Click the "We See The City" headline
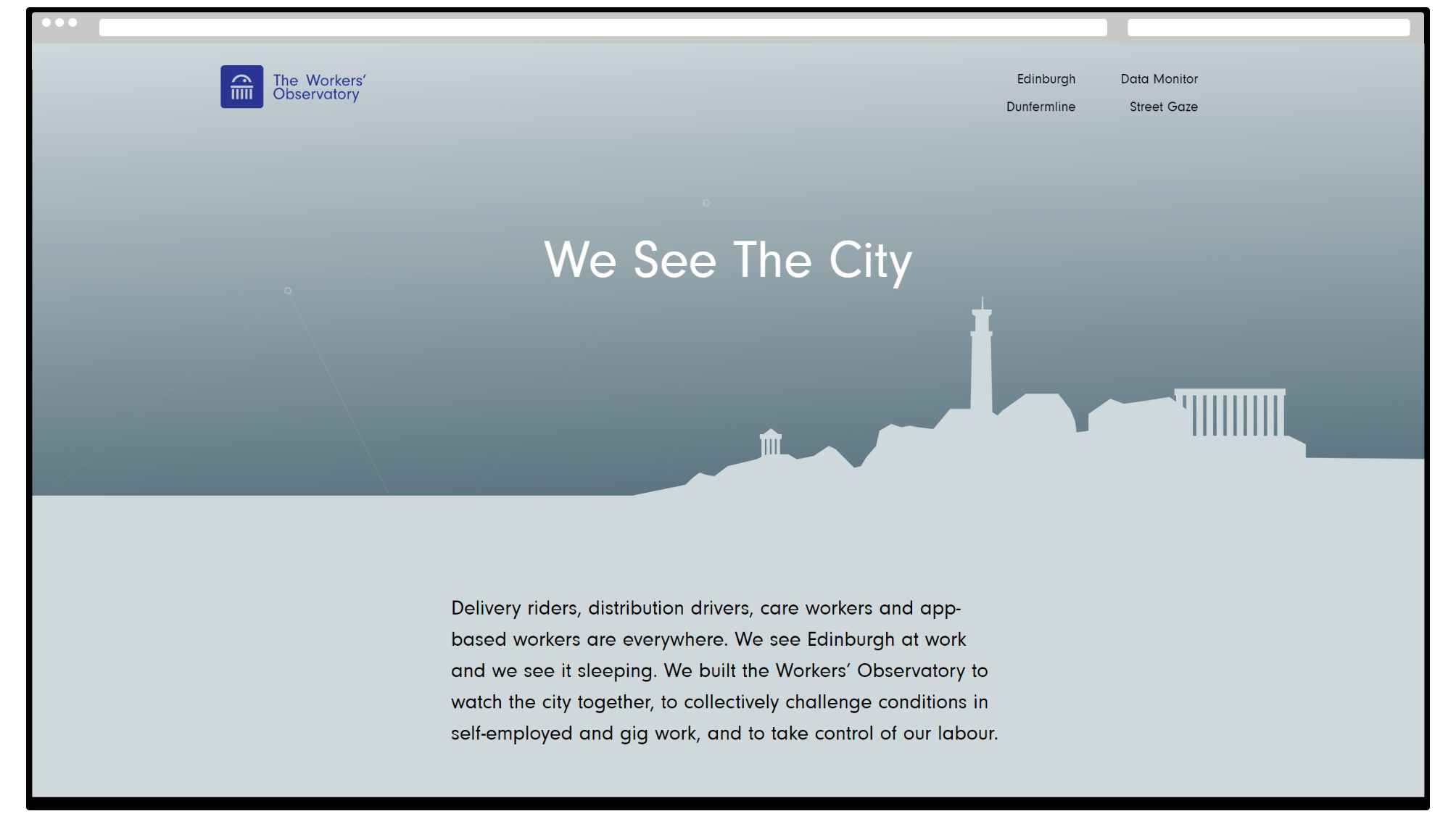Screen dimensions: 1456x819 [x=728, y=259]
